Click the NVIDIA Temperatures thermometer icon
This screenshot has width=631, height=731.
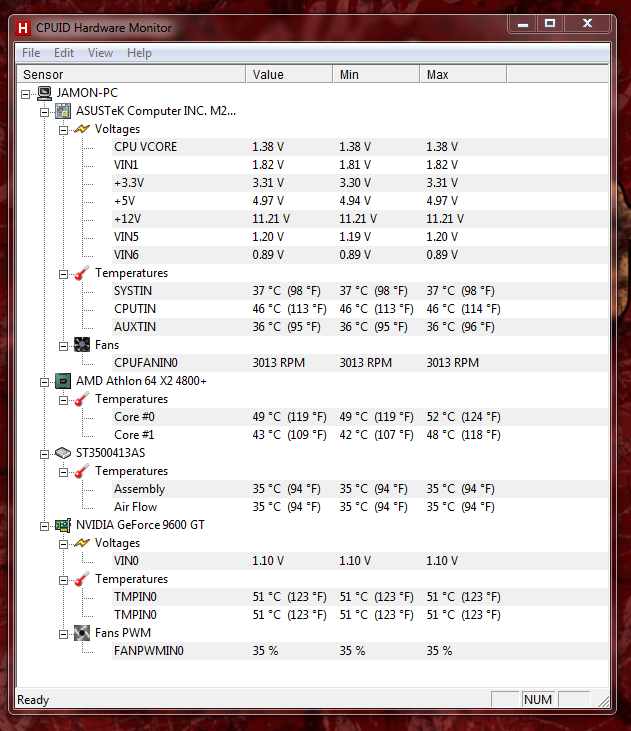pos(82,579)
